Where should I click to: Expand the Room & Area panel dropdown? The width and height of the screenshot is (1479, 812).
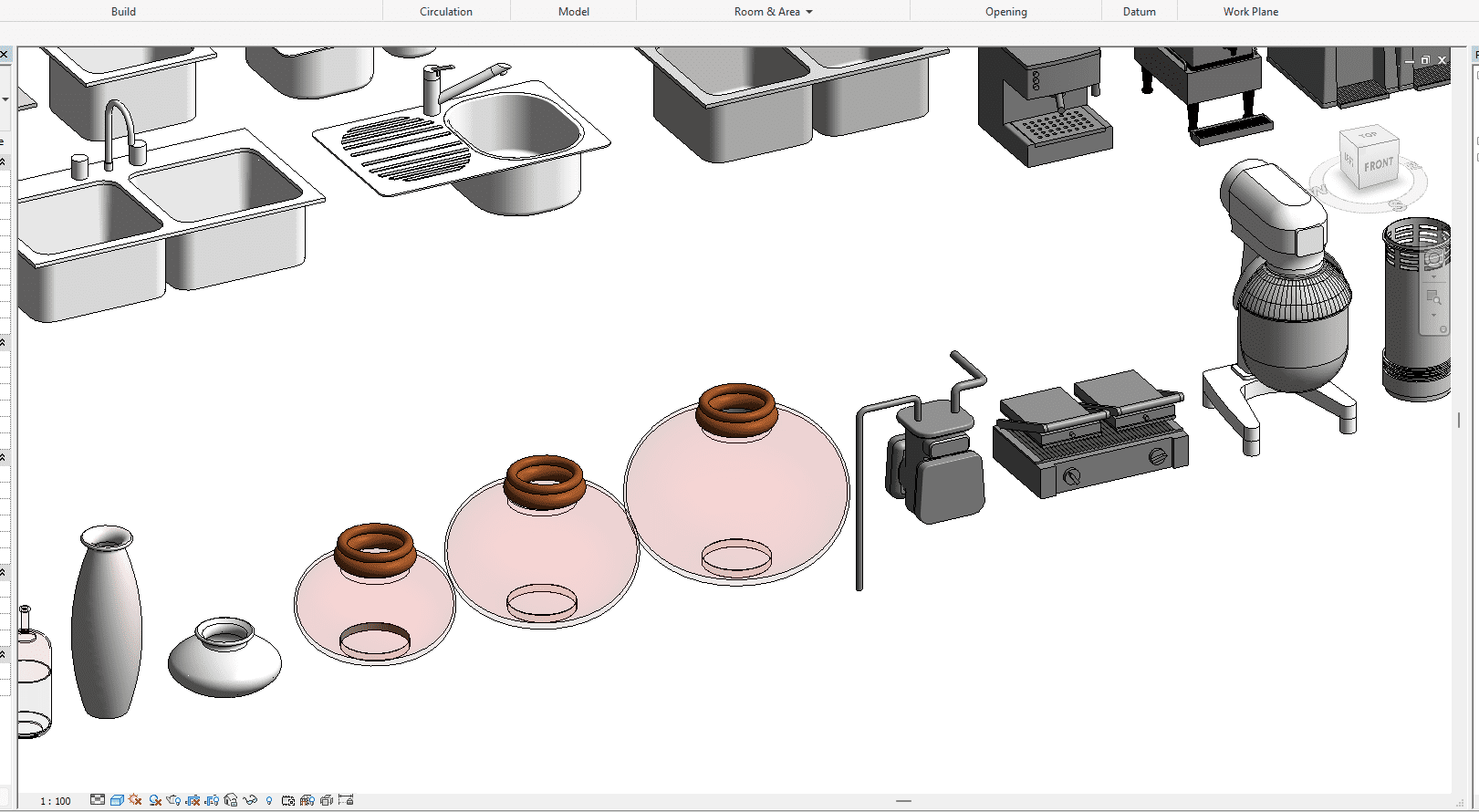point(808,12)
